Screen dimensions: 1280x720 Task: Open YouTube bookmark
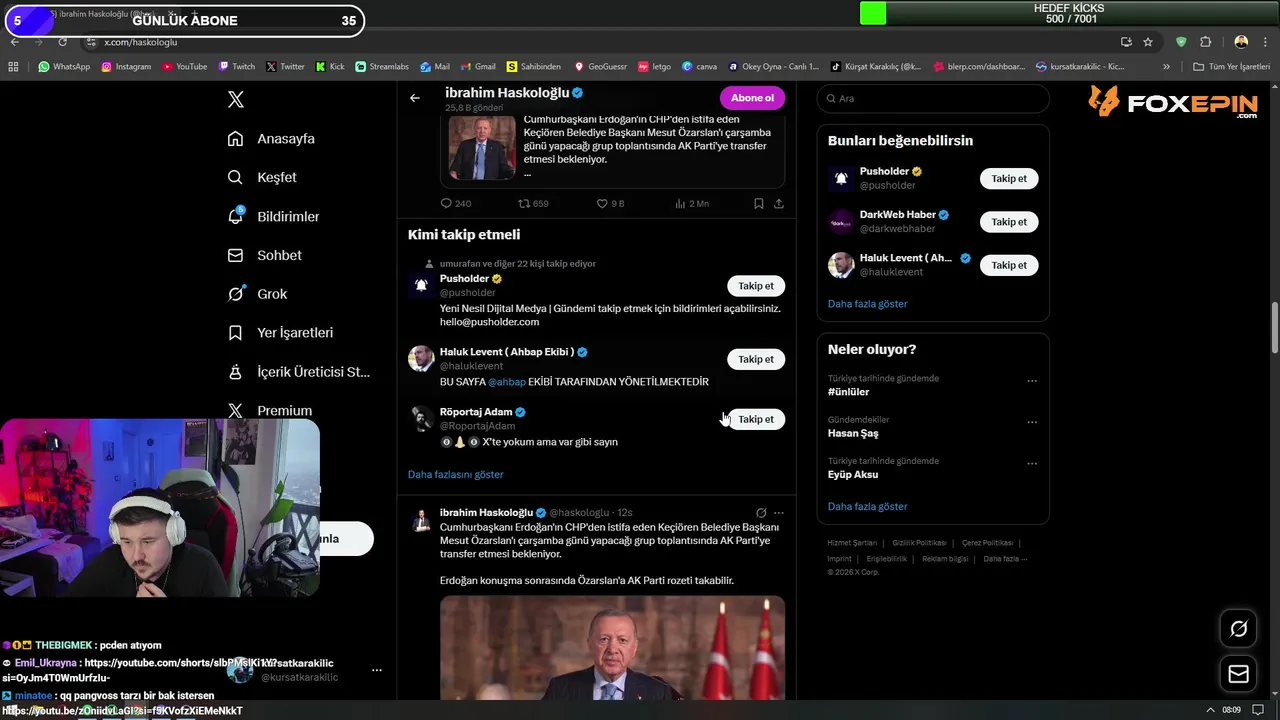pyautogui.click(x=184, y=67)
